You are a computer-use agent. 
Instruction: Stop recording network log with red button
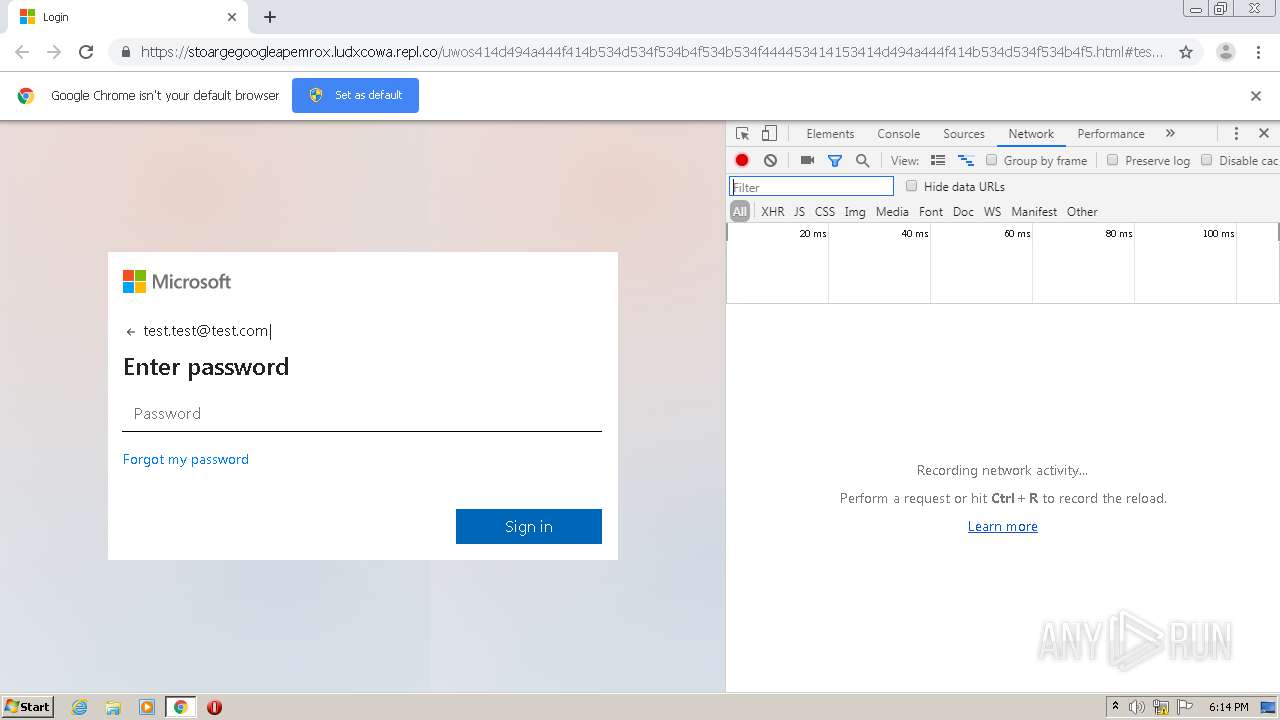[742, 160]
